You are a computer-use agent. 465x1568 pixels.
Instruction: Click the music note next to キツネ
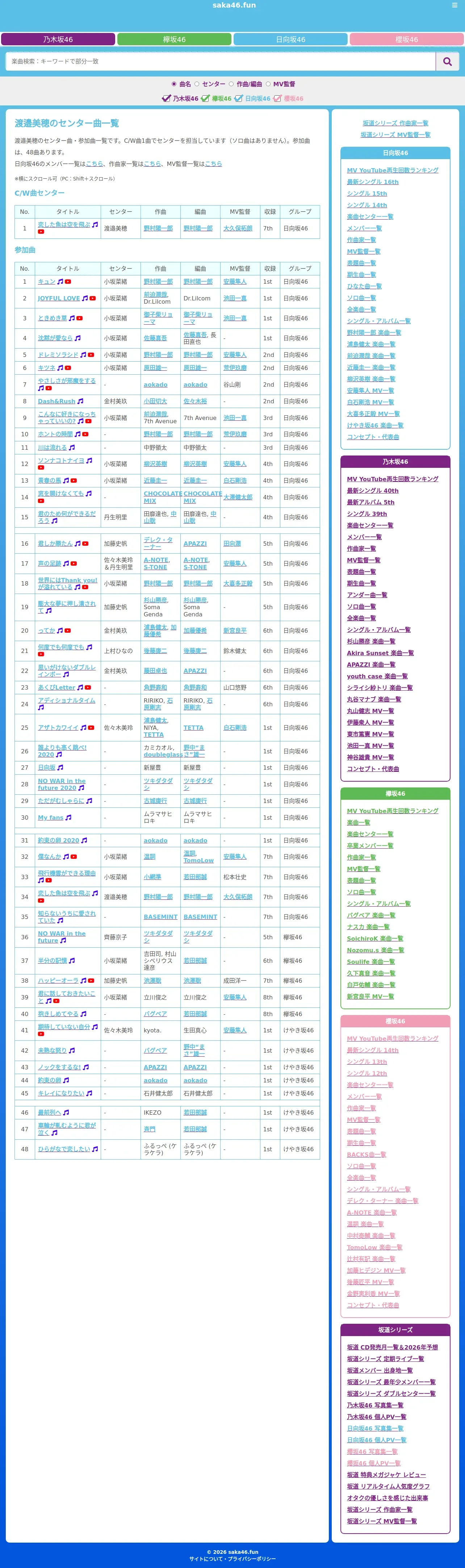(60, 368)
